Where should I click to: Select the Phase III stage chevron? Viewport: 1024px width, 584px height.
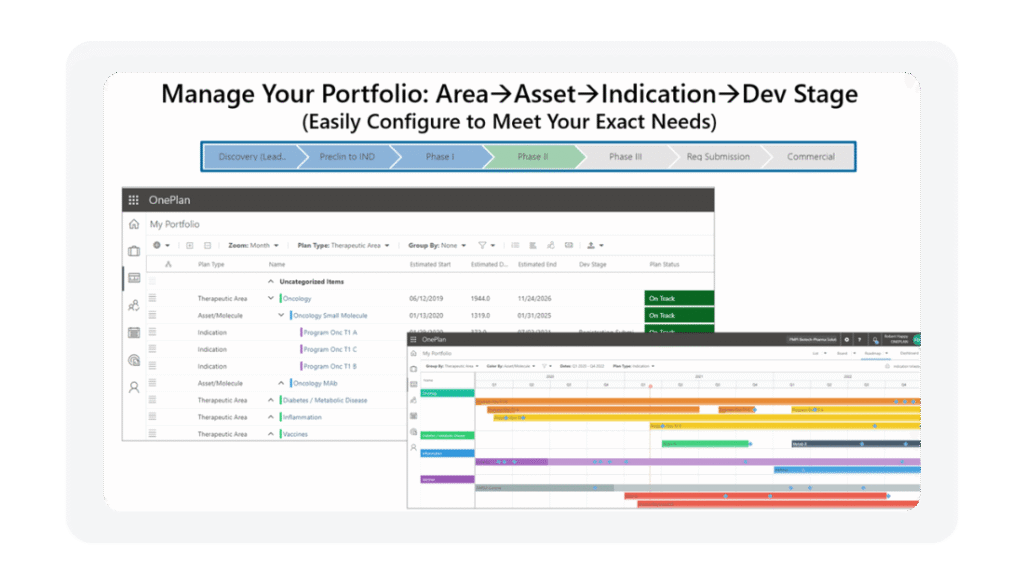(626, 157)
